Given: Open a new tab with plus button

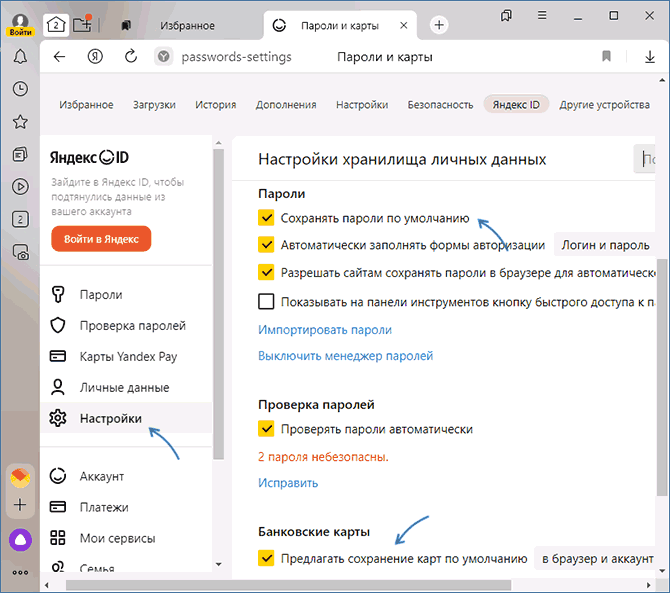Looking at the screenshot, I should 439,25.
